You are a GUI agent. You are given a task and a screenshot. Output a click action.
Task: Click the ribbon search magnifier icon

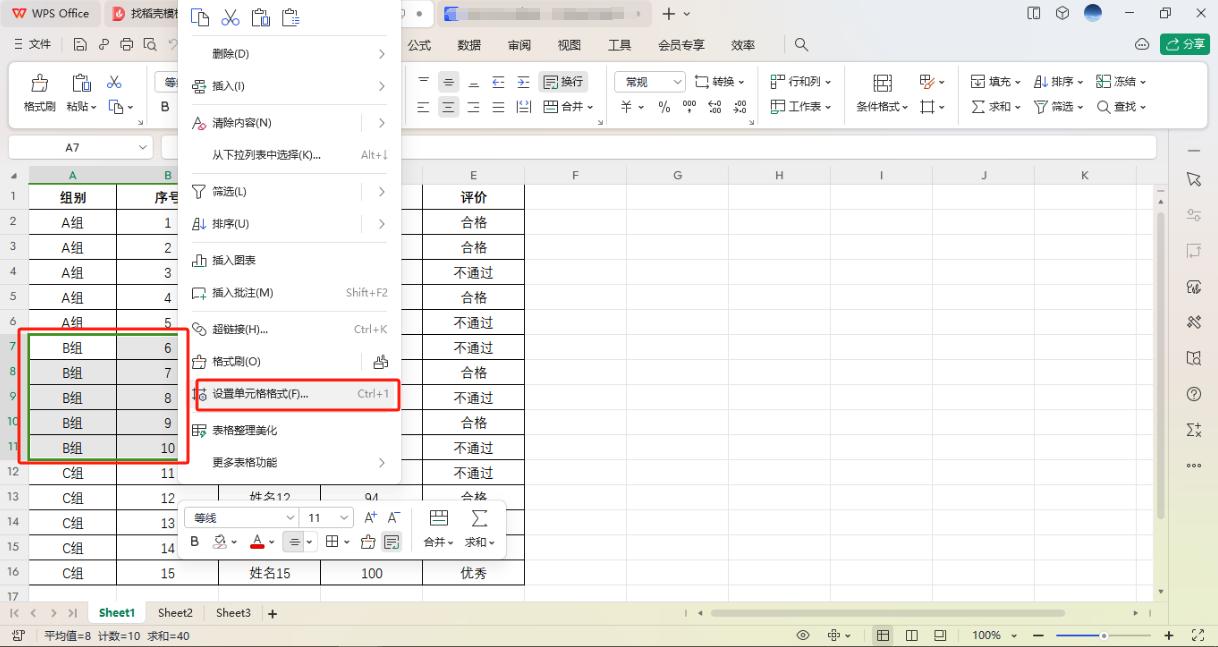pos(801,45)
